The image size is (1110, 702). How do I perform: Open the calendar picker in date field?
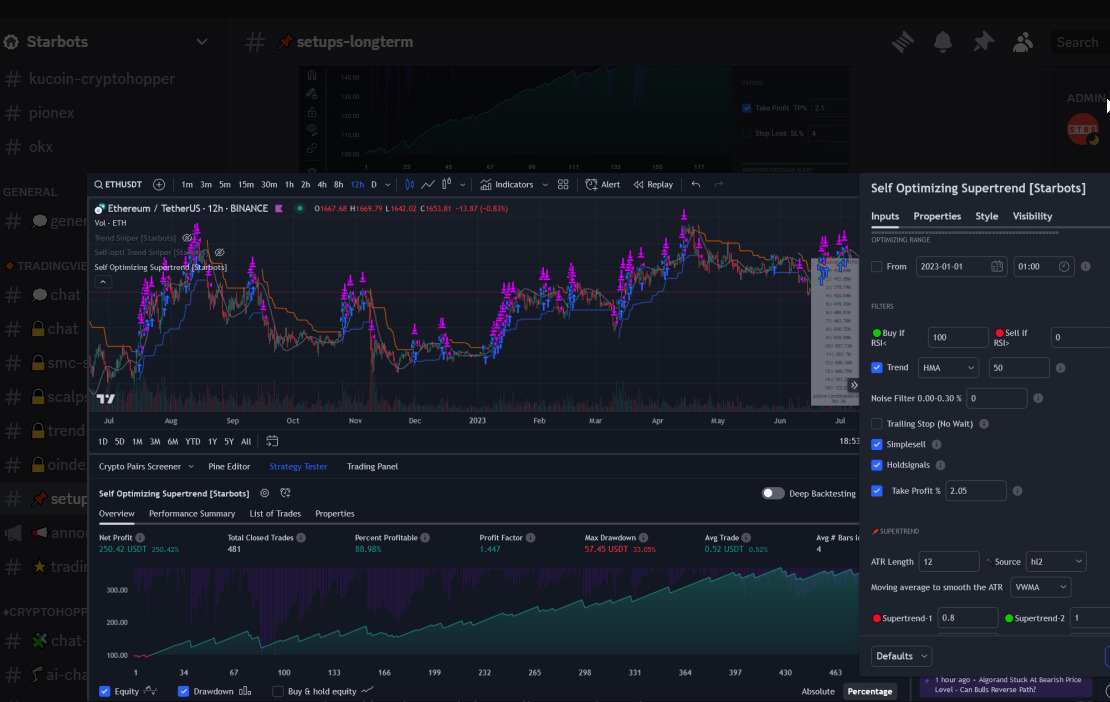point(997,267)
